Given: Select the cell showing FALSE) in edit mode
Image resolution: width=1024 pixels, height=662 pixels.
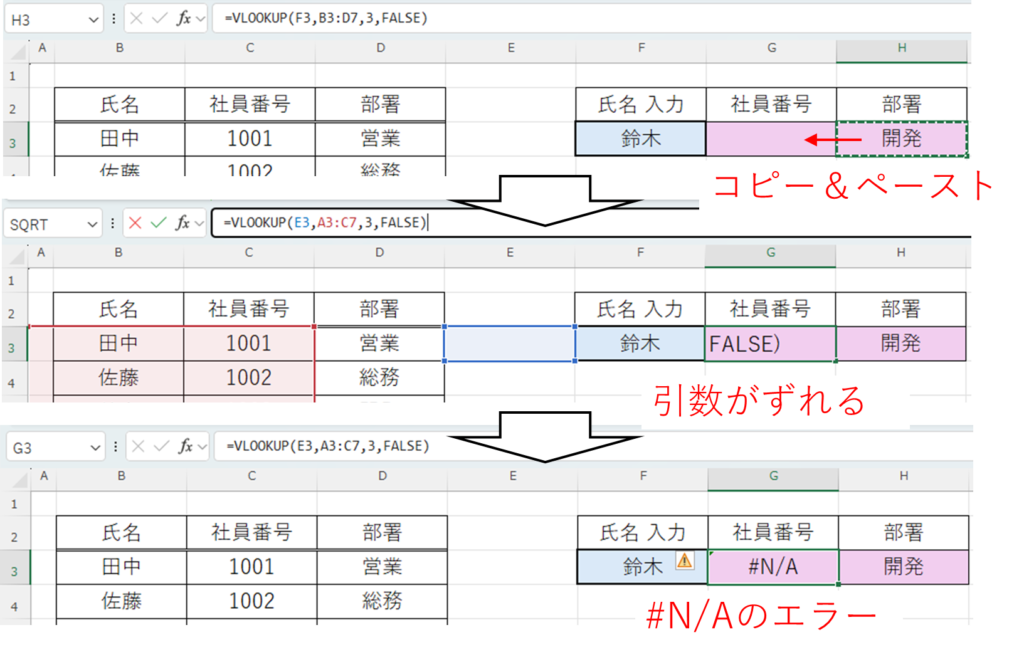Looking at the screenshot, I should [770, 344].
